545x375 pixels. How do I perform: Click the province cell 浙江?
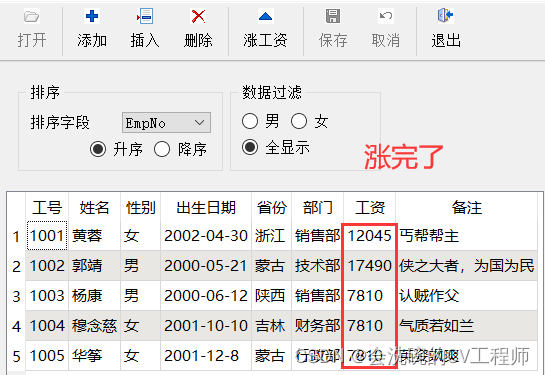271,236
